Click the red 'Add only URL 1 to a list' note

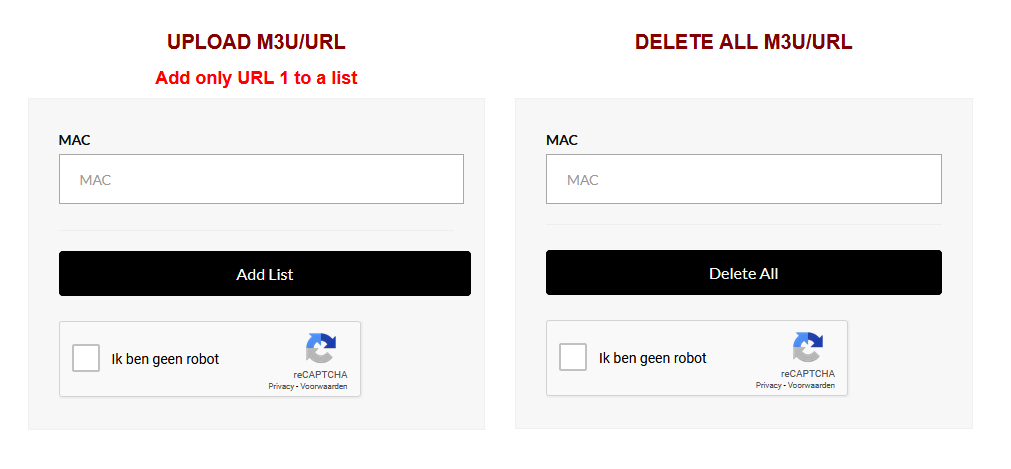(x=256, y=78)
